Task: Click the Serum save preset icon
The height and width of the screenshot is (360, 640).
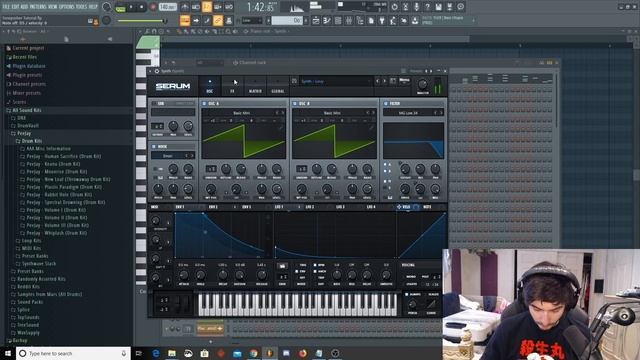Action: tap(393, 81)
